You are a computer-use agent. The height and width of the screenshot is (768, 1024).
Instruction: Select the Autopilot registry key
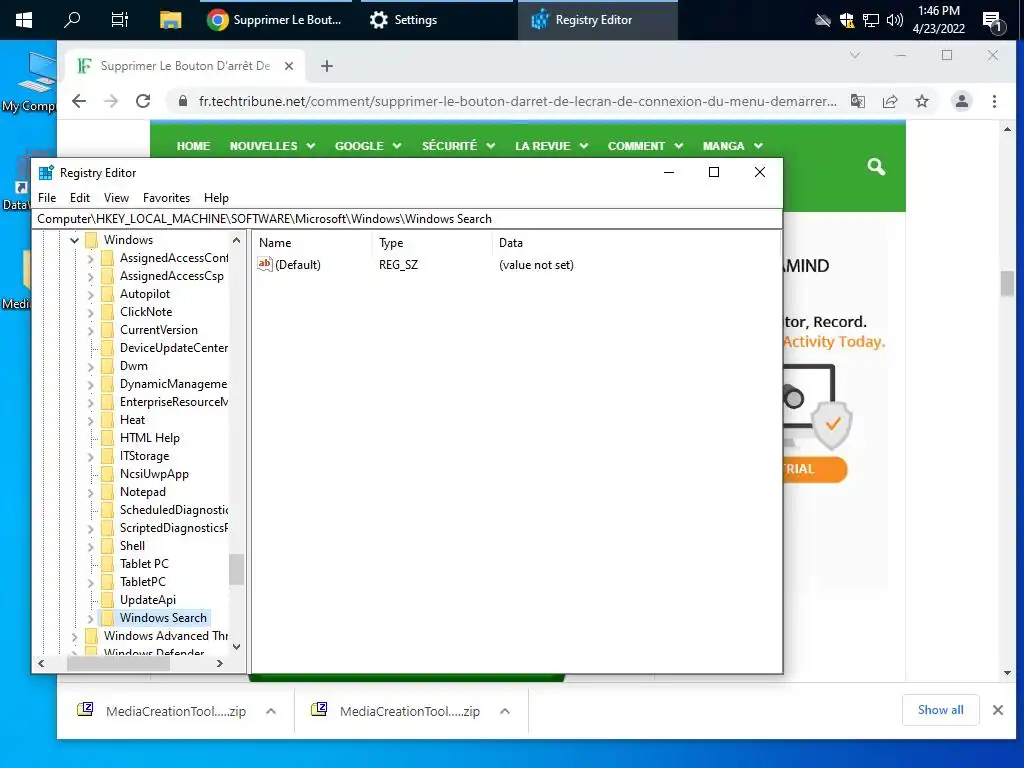pos(144,294)
